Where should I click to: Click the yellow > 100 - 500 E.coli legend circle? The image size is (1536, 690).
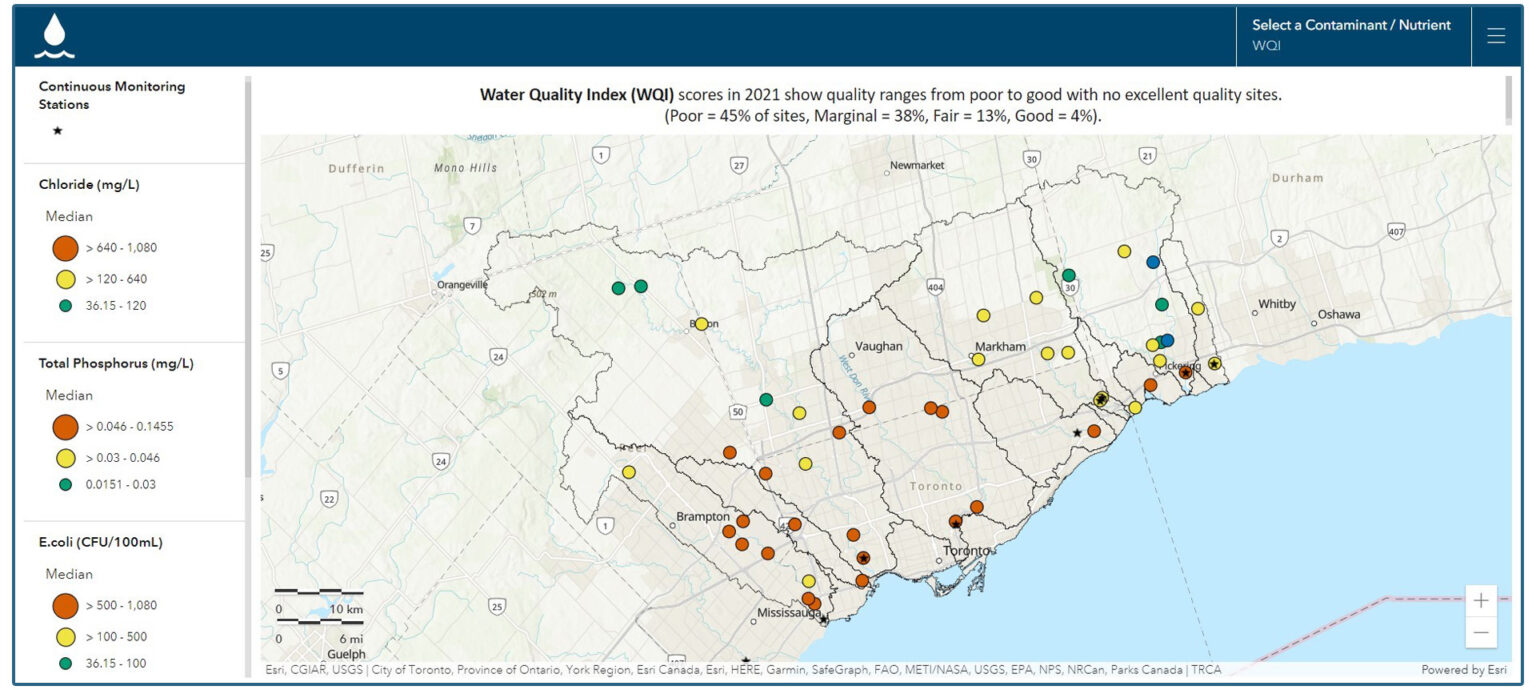[65, 636]
